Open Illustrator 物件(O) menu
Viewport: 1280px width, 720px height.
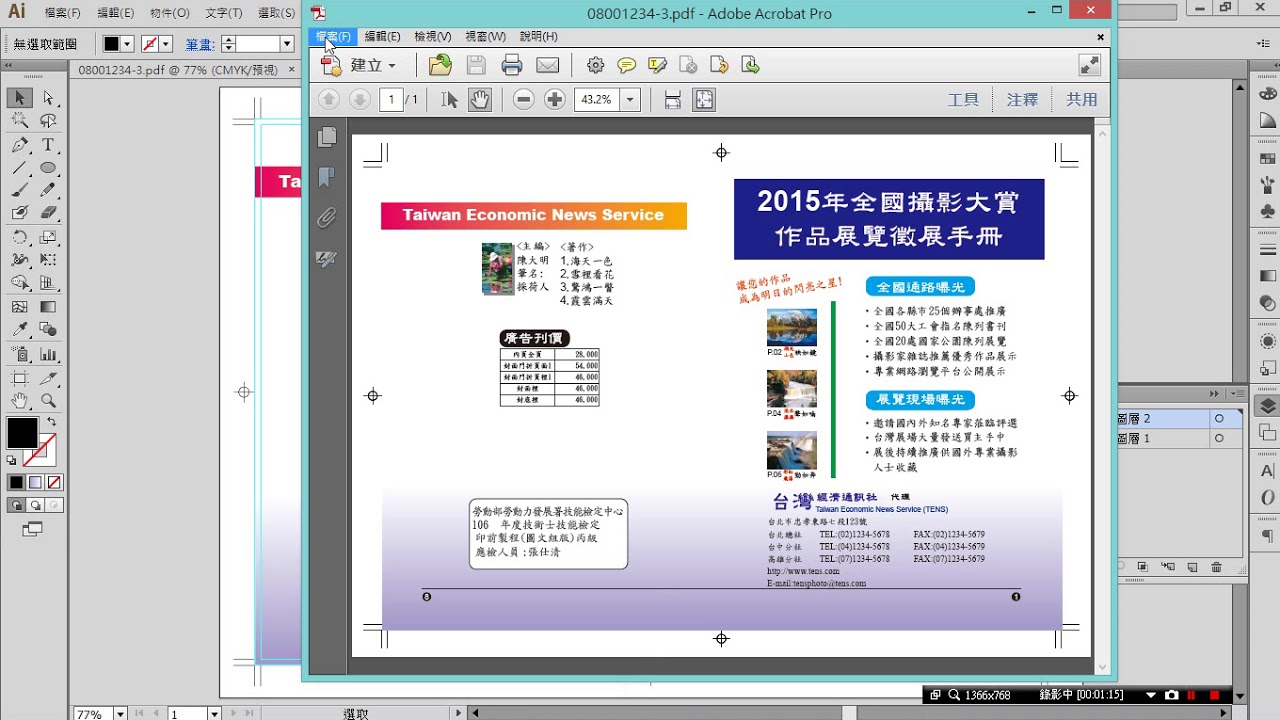coord(169,13)
